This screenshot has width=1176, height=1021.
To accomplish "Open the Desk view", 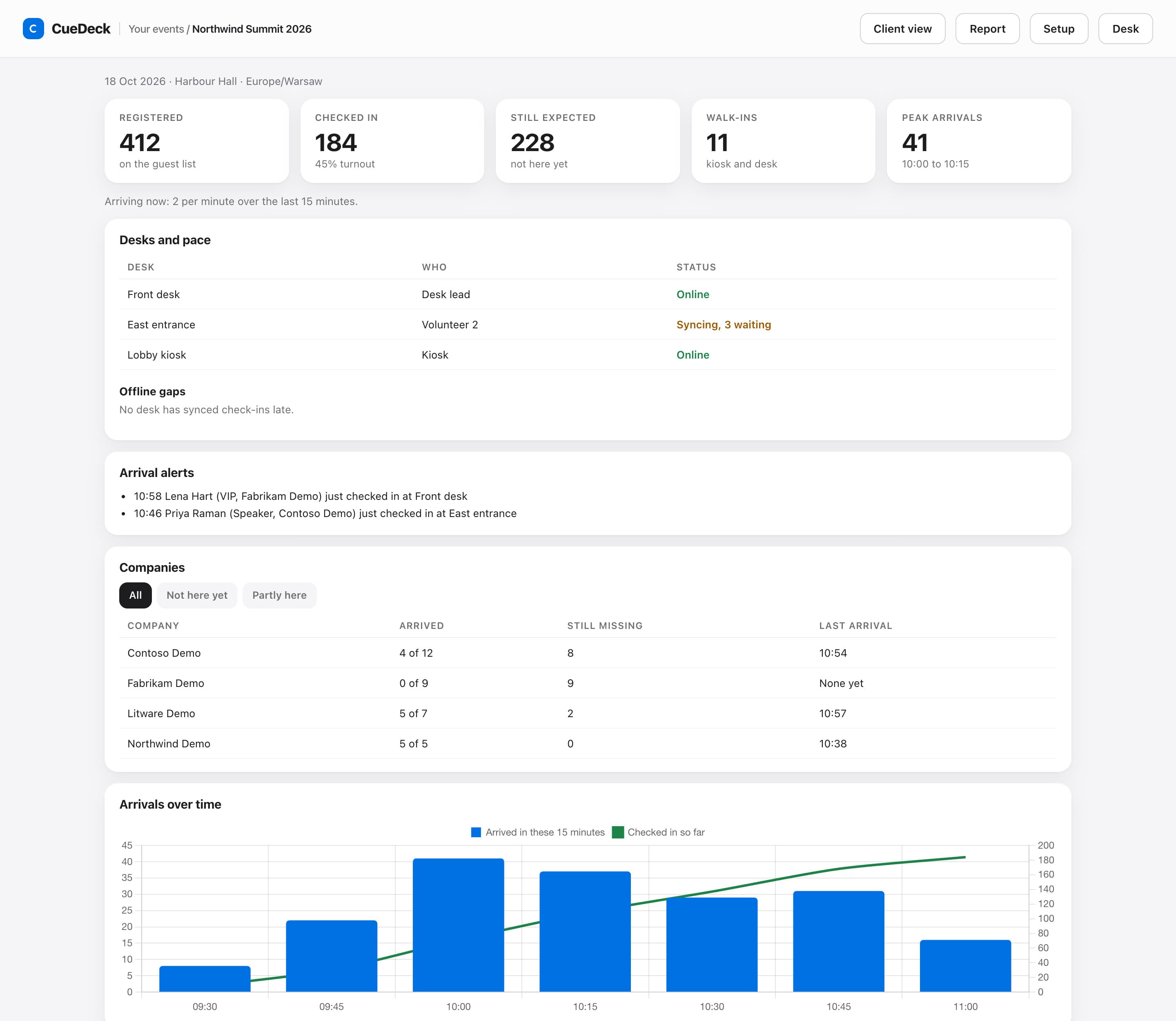I will click(x=1125, y=29).
